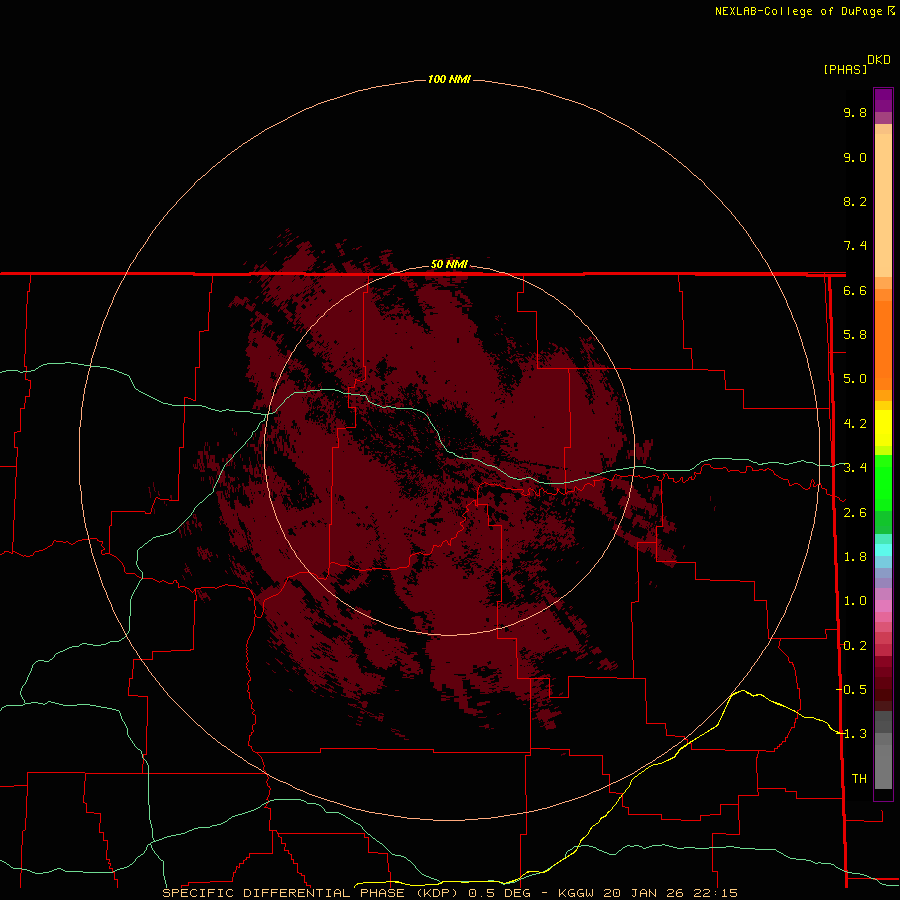
Task: Click the light peach segment of the color bar
Action: tap(883, 205)
